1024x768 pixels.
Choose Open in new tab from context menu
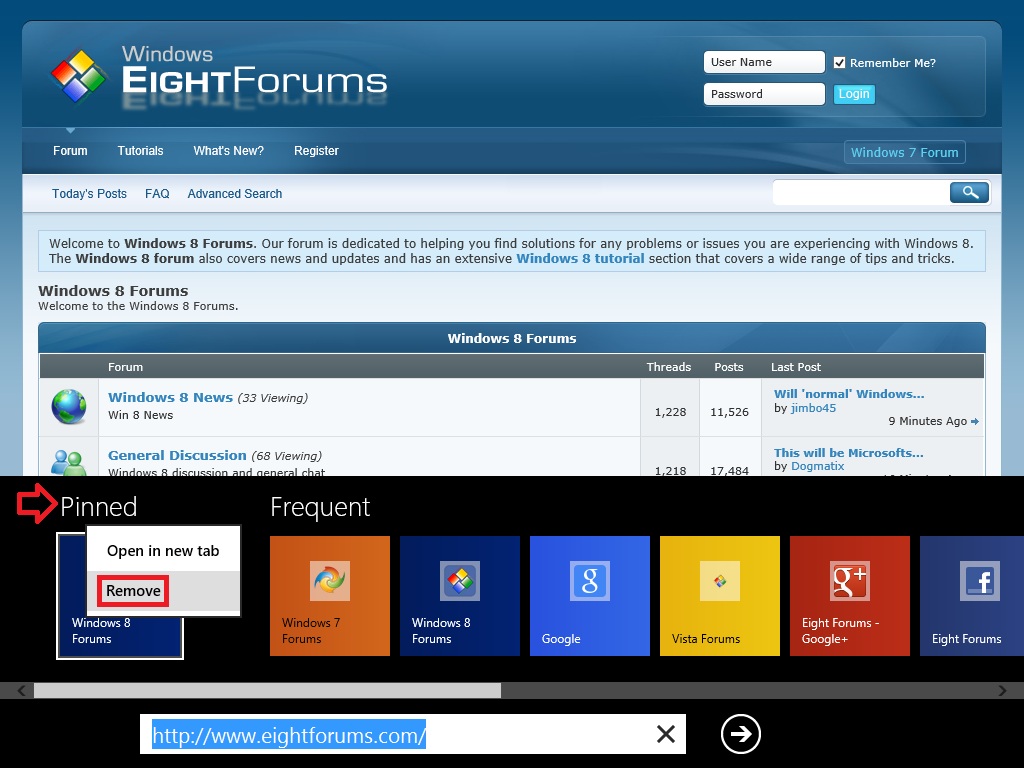[x=163, y=551]
